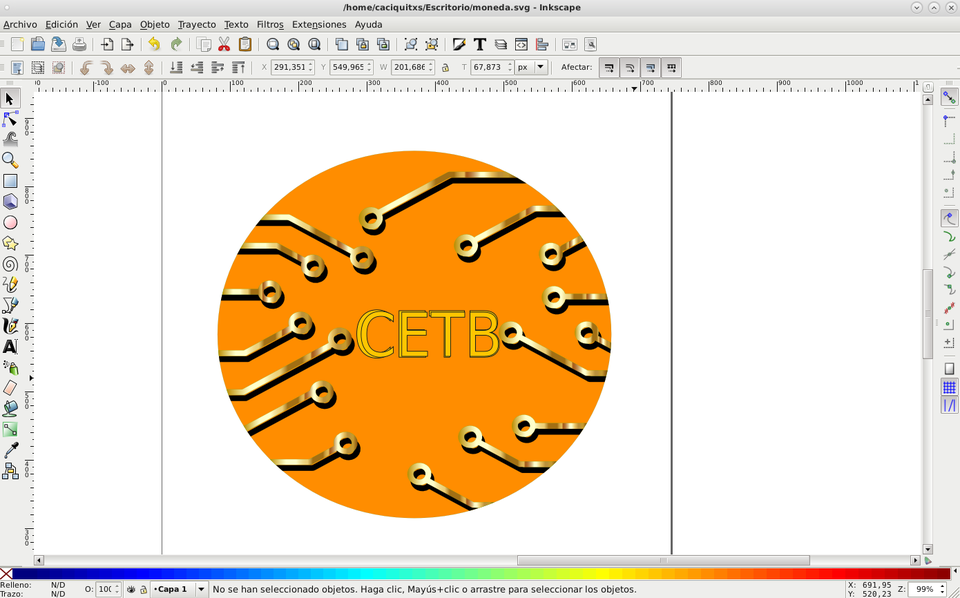Open Text and Font dialog icon
The width and height of the screenshot is (960, 598).
[480, 44]
